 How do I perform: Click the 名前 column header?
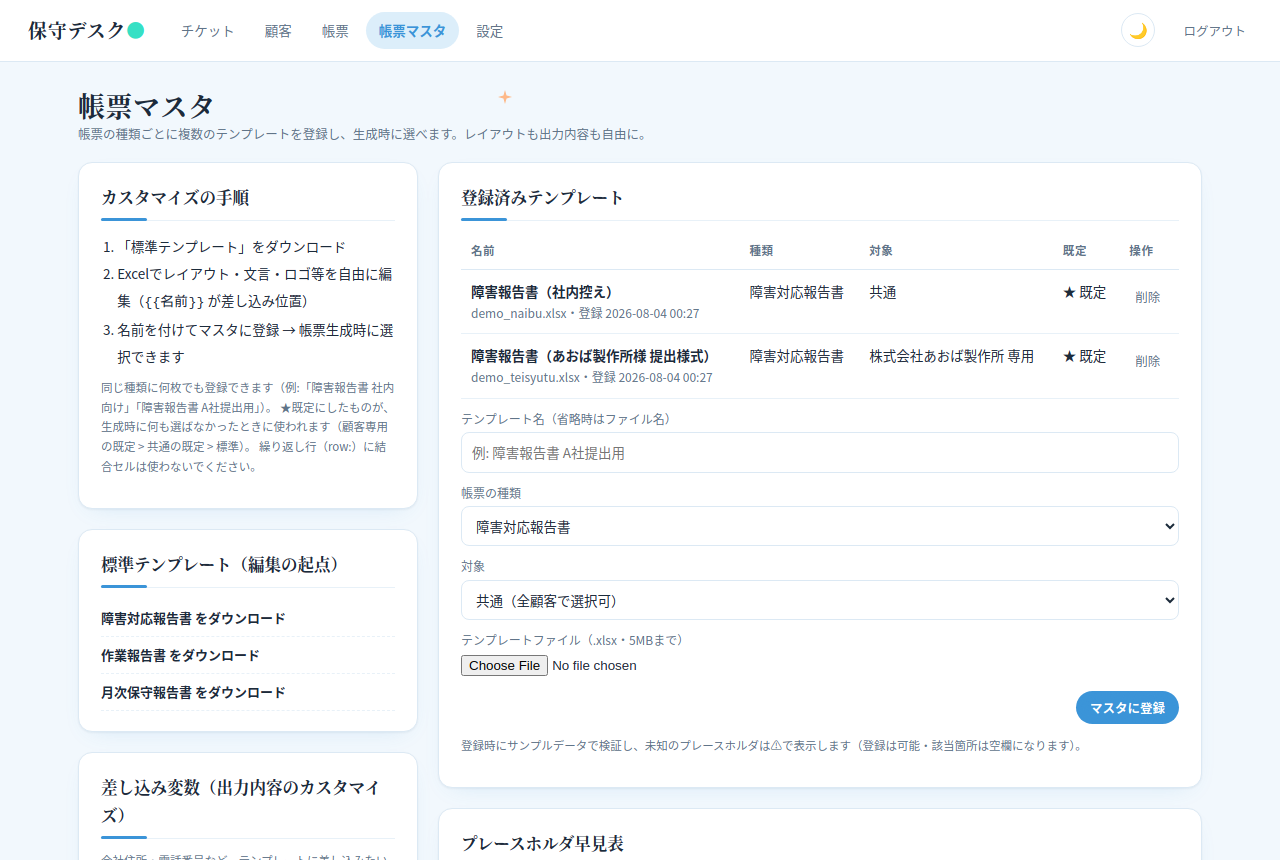pos(483,251)
